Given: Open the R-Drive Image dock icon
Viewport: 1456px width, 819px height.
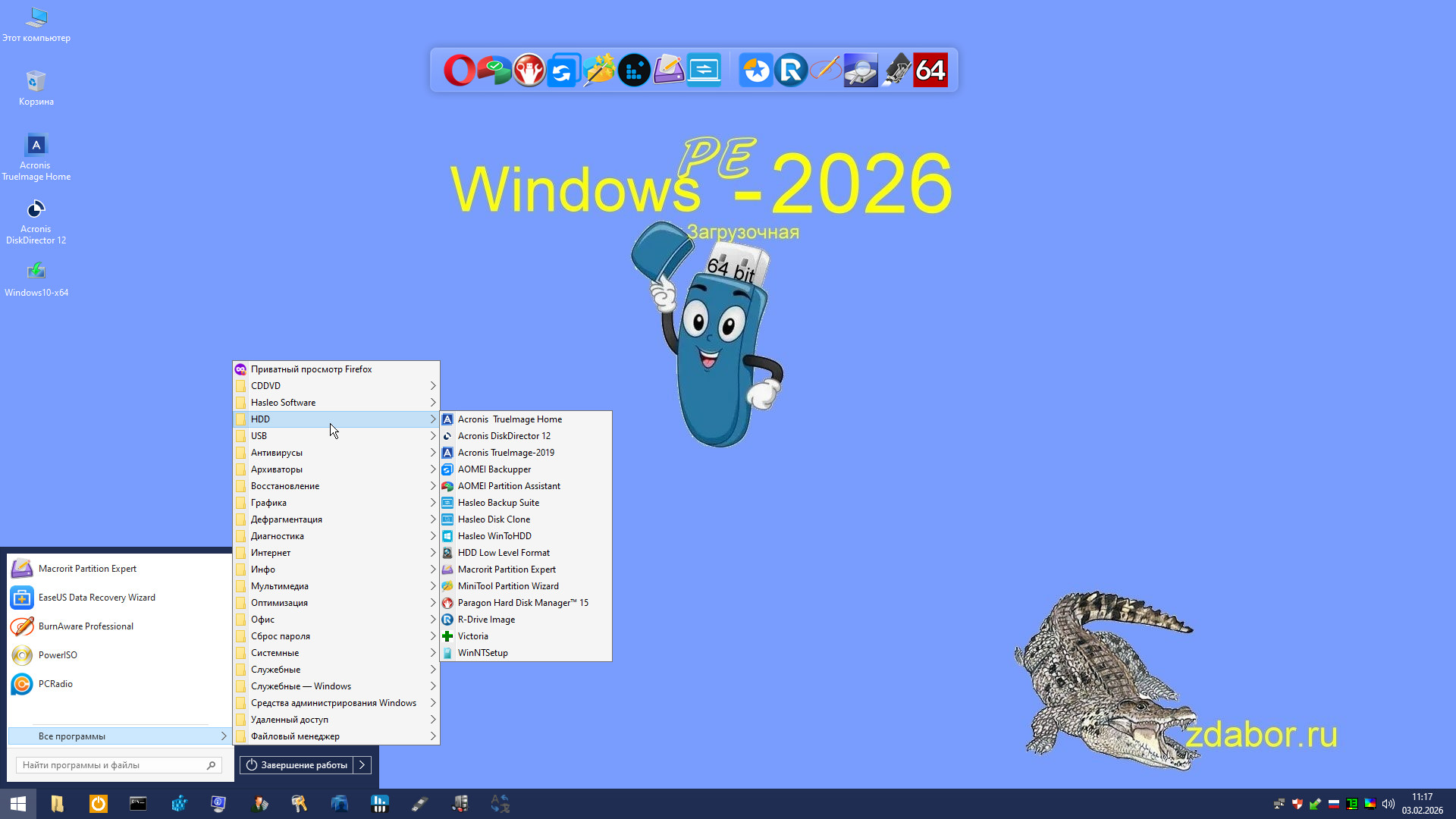Looking at the screenshot, I should 791,71.
